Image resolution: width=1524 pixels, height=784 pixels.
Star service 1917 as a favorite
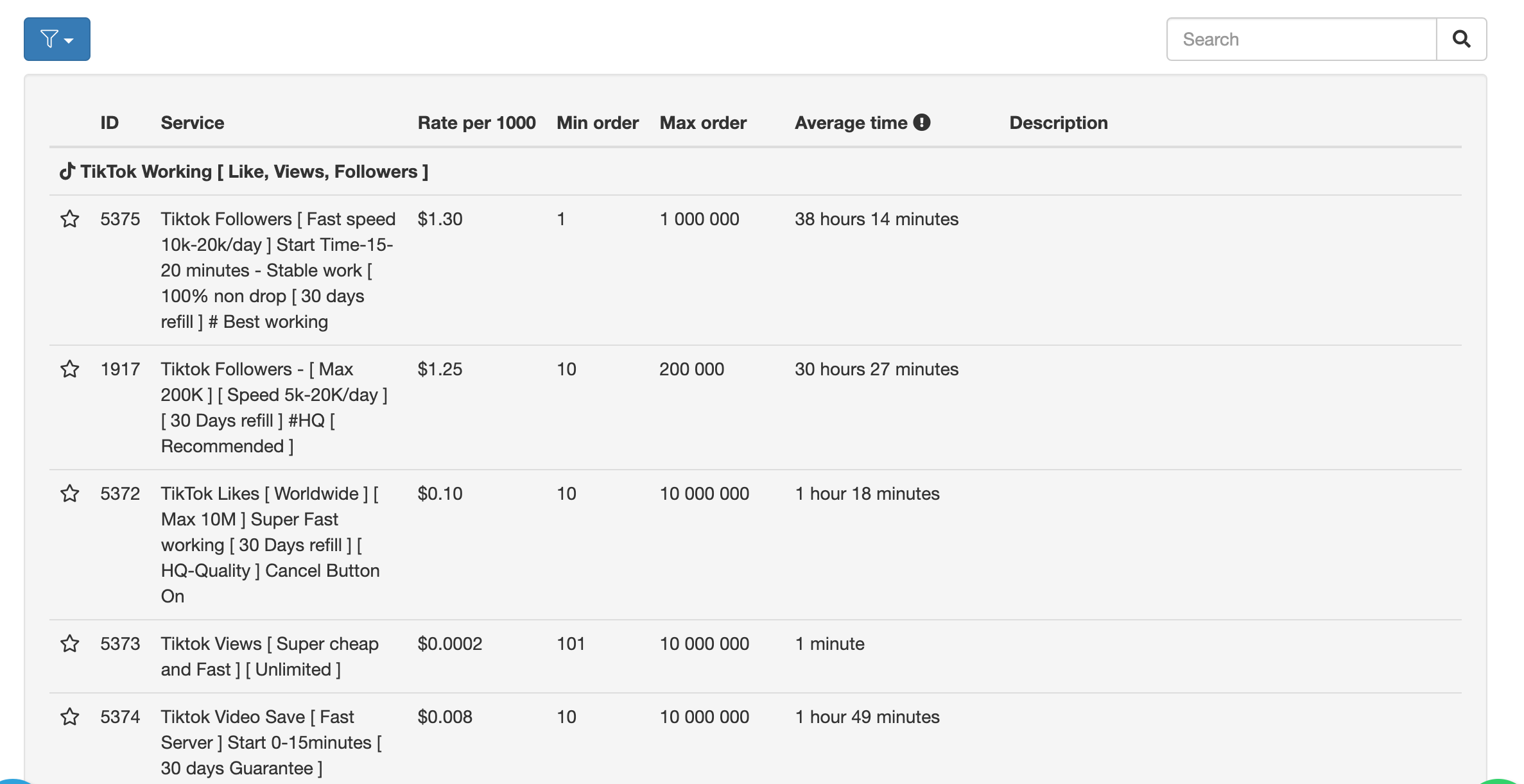(x=69, y=370)
